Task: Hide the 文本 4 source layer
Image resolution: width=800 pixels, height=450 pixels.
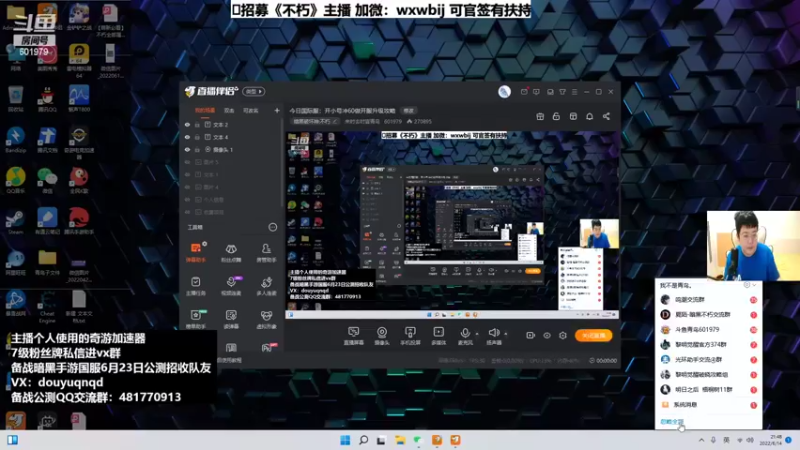Action: coord(187,137)
